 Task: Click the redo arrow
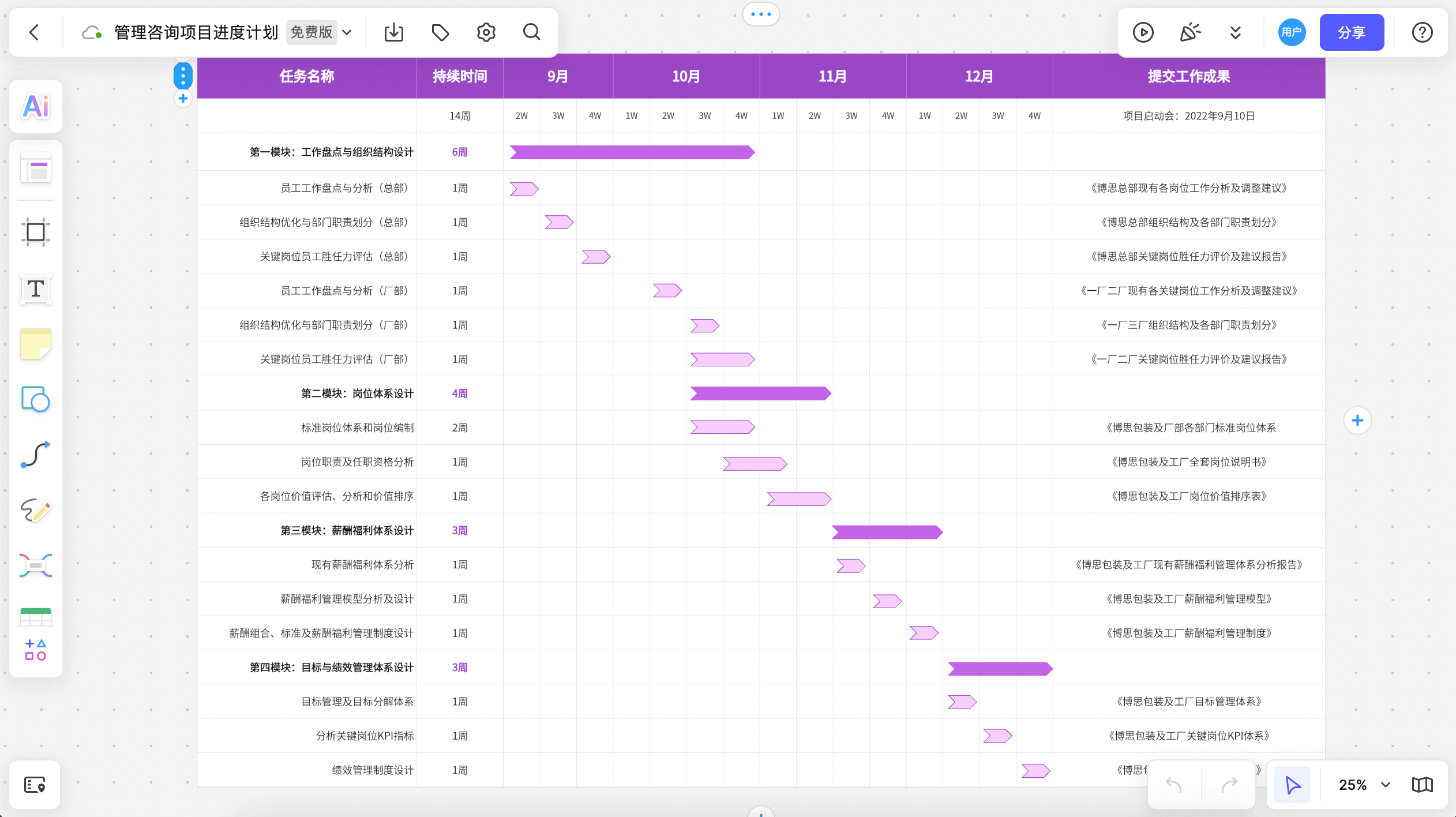pos(1229,785)
